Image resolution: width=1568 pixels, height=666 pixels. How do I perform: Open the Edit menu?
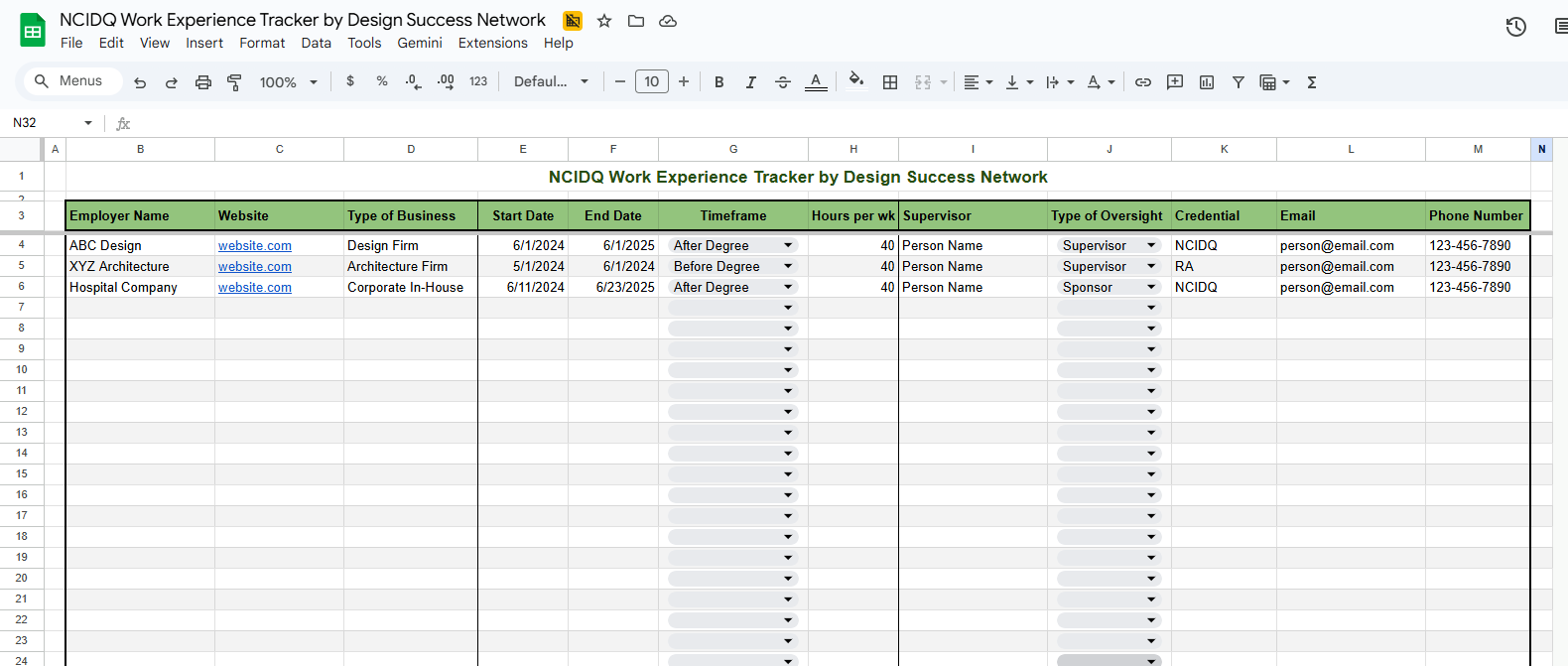tap(111, 43)
